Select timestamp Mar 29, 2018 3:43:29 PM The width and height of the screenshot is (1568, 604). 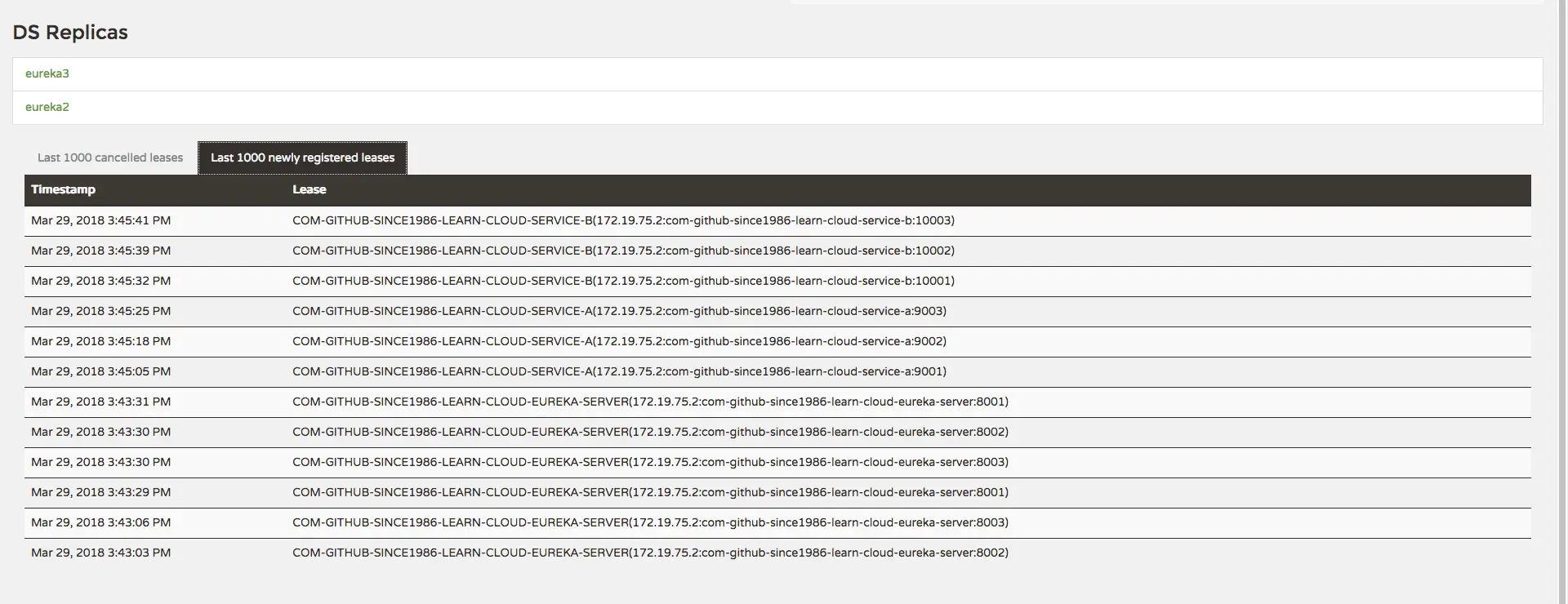[x=101, y=492]
